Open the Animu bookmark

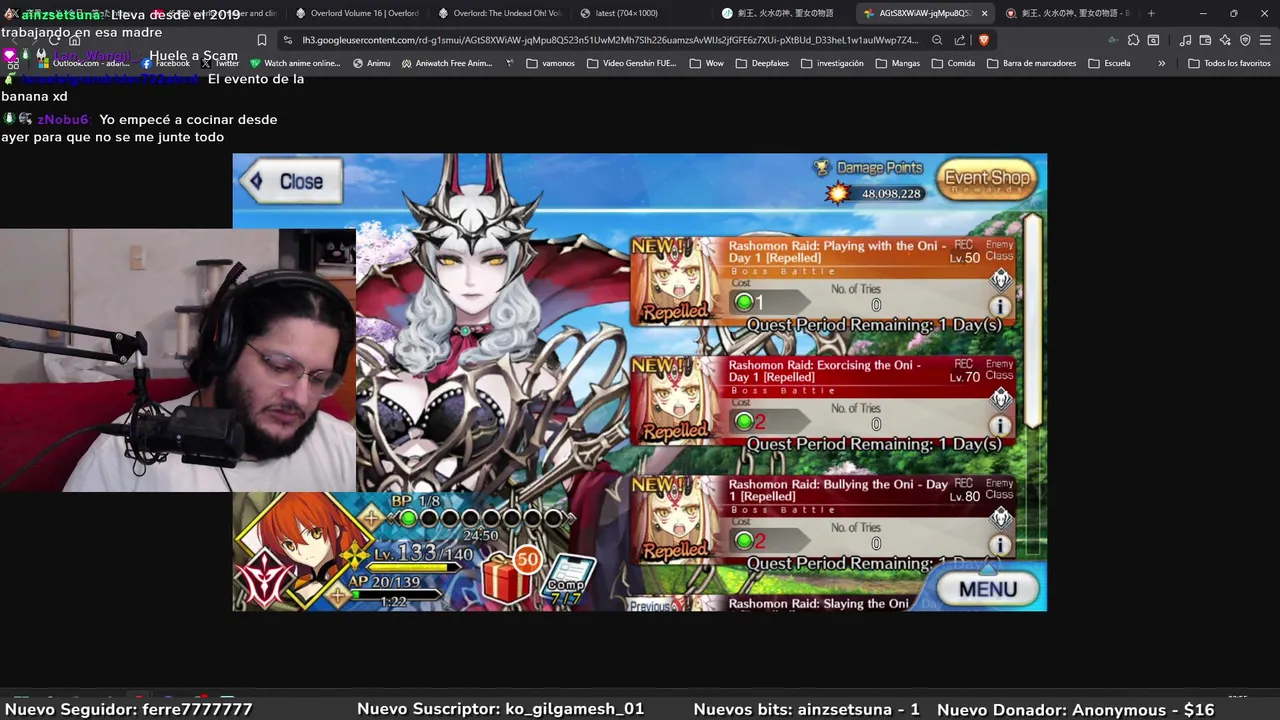click(x=372, y=63)
